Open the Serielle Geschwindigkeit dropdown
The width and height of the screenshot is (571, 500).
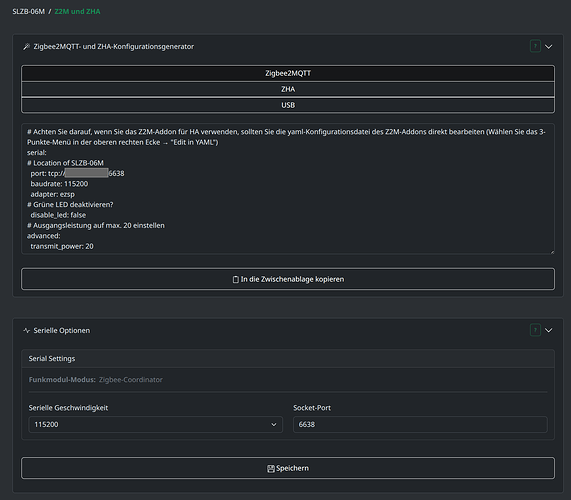[155, 425]
